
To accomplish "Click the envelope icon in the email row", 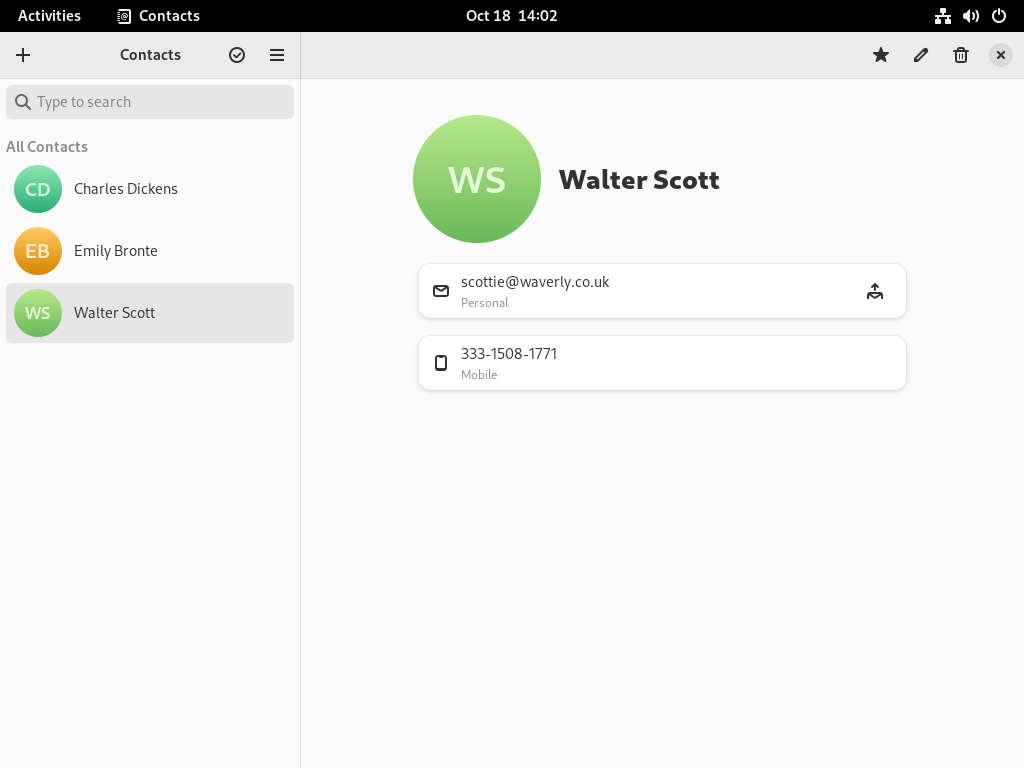I will point(441,291).
